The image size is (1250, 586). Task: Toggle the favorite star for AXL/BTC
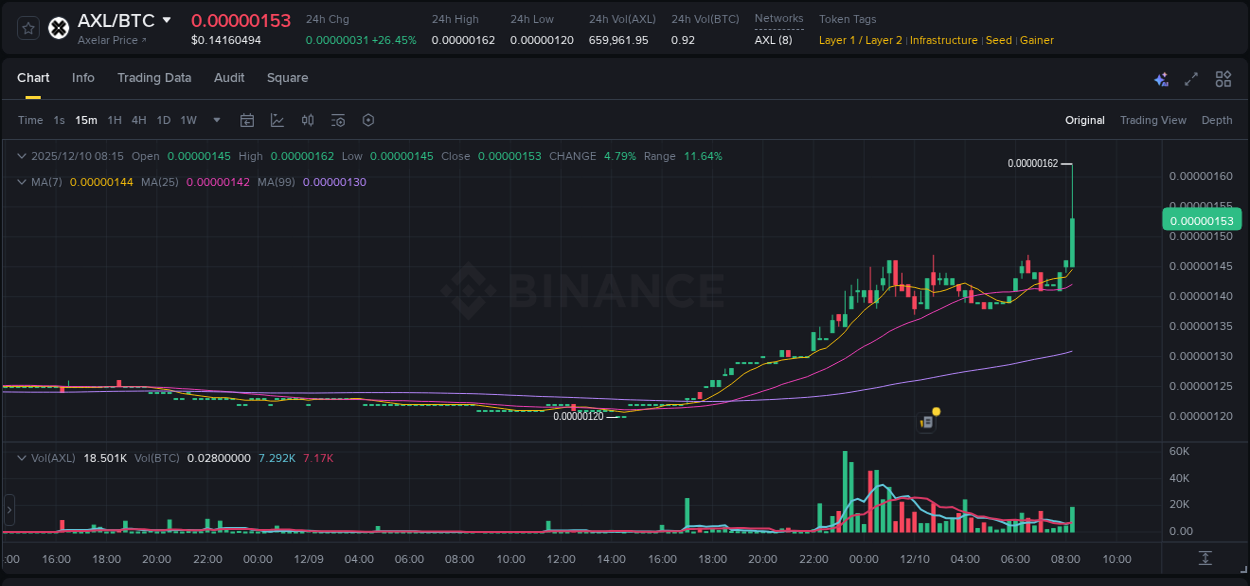[x=27, y=27]
